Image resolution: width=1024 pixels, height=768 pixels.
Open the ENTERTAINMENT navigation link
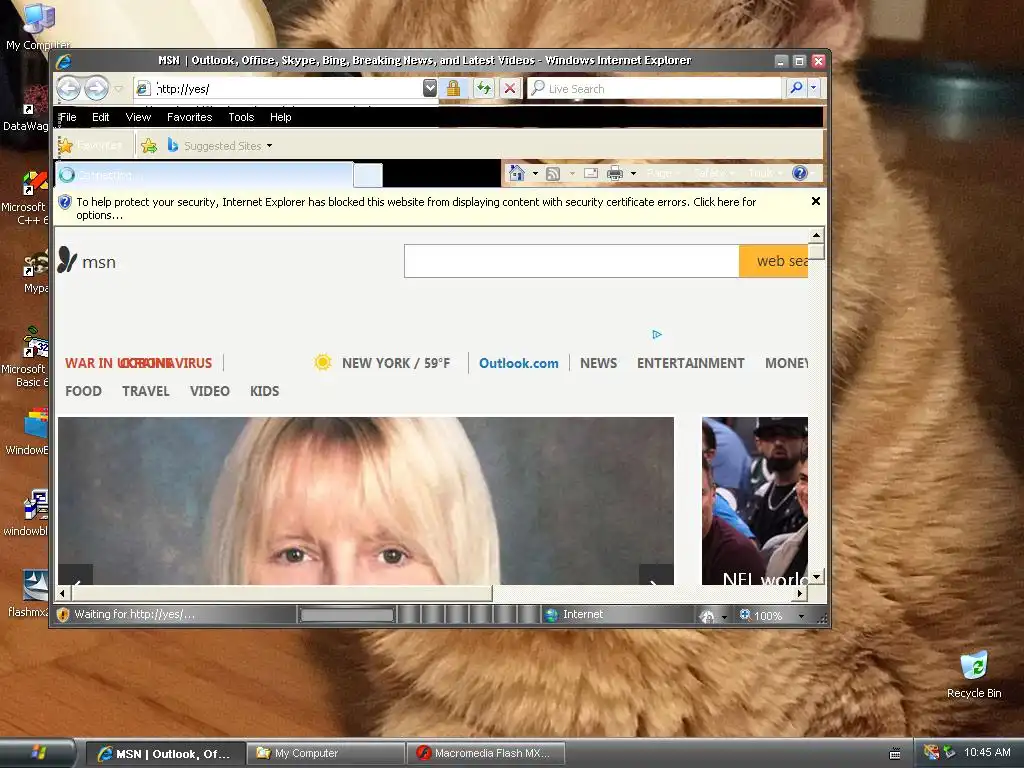point(690,363)
